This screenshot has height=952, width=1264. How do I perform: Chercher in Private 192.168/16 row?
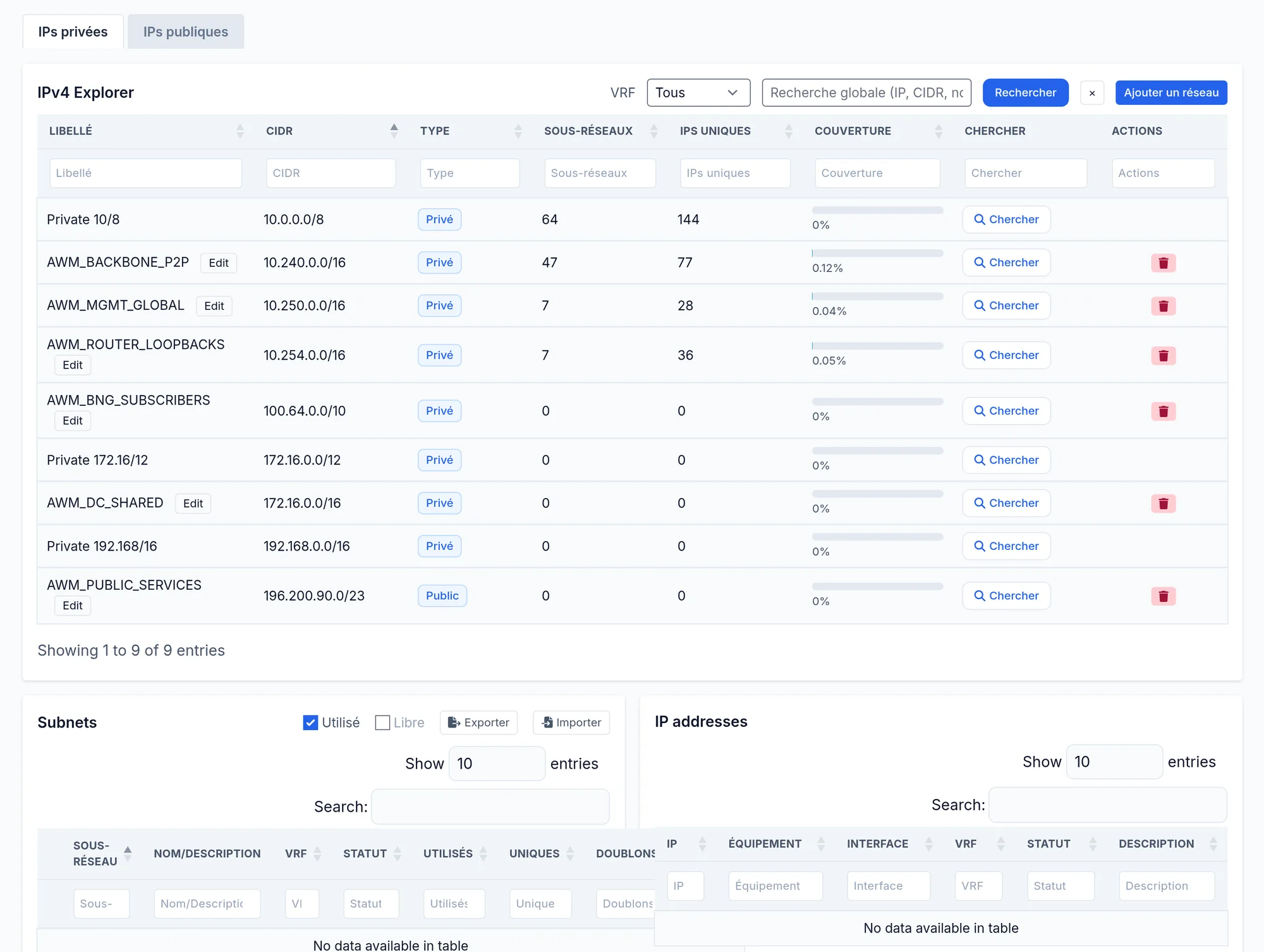(1006, 546)
